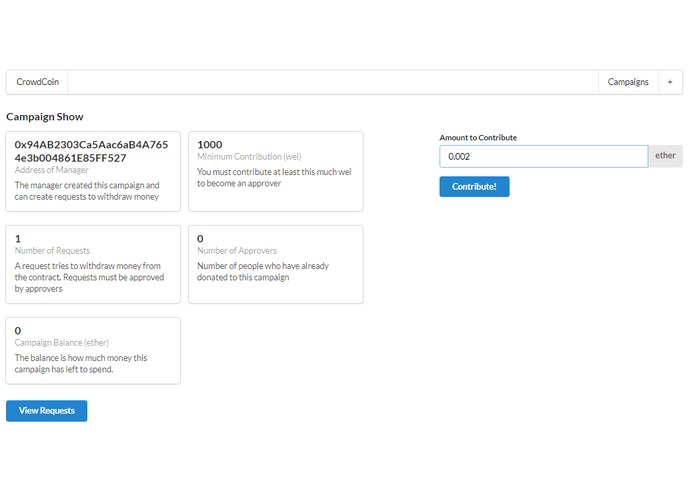This screenshot has height=494, width=695.
Task: Click the Campaign Balance (ether) label
Action: 62,342
